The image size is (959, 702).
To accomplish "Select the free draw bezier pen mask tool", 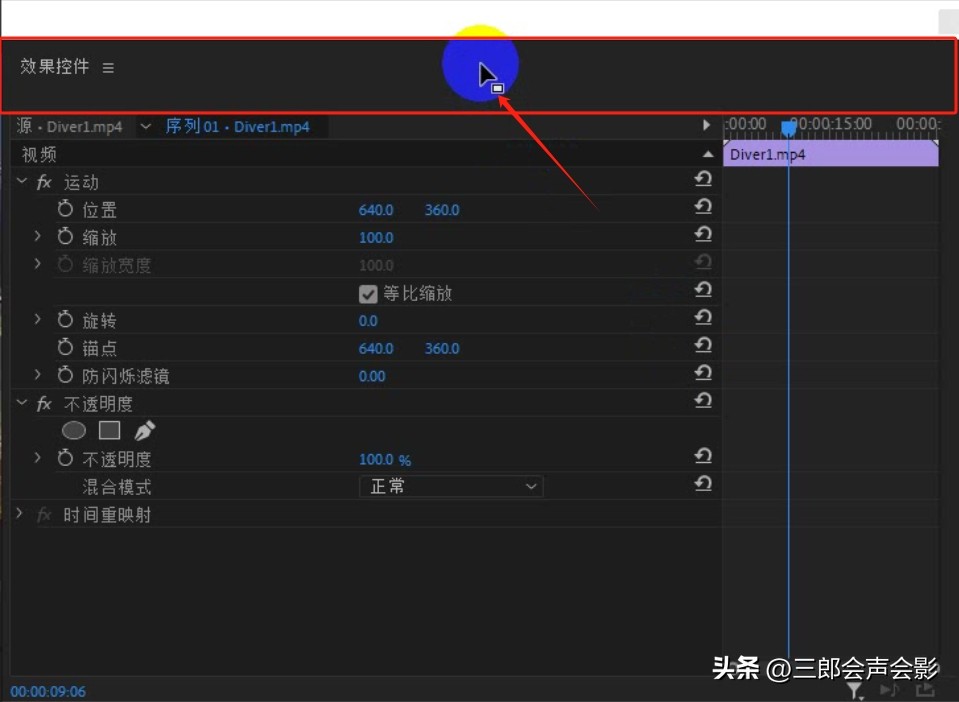I will pos(143,430).
